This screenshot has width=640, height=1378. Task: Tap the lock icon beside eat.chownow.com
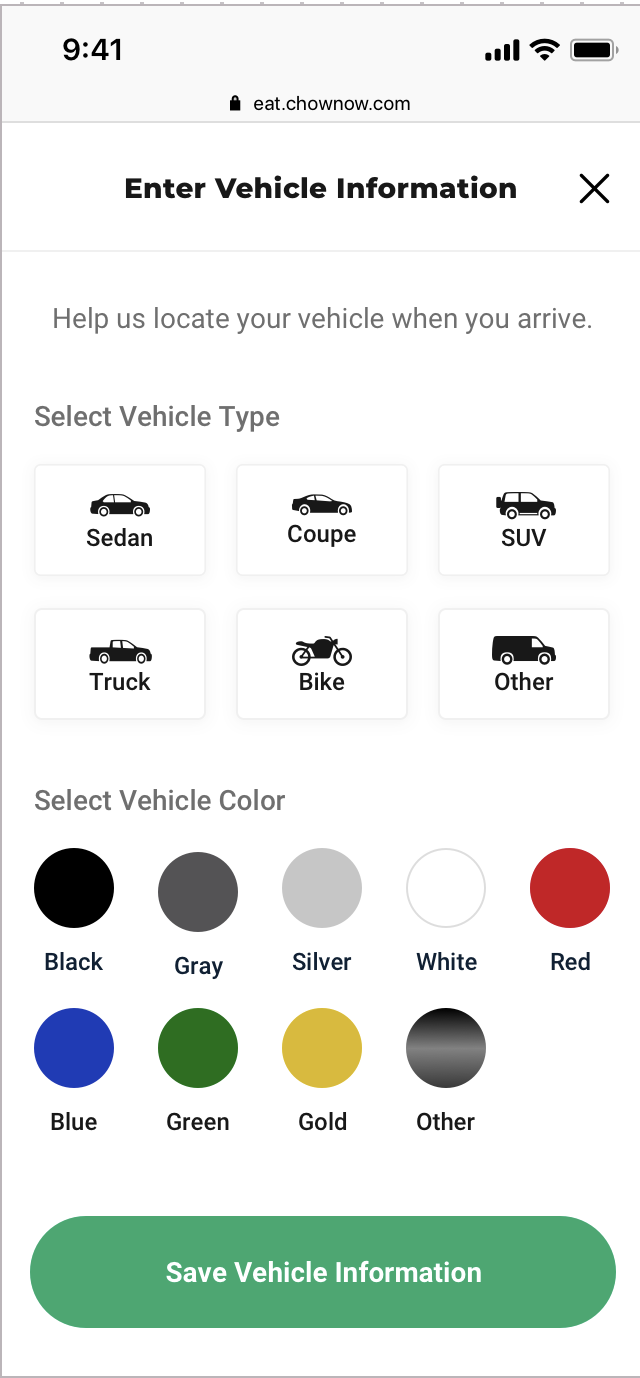[234, 103]
